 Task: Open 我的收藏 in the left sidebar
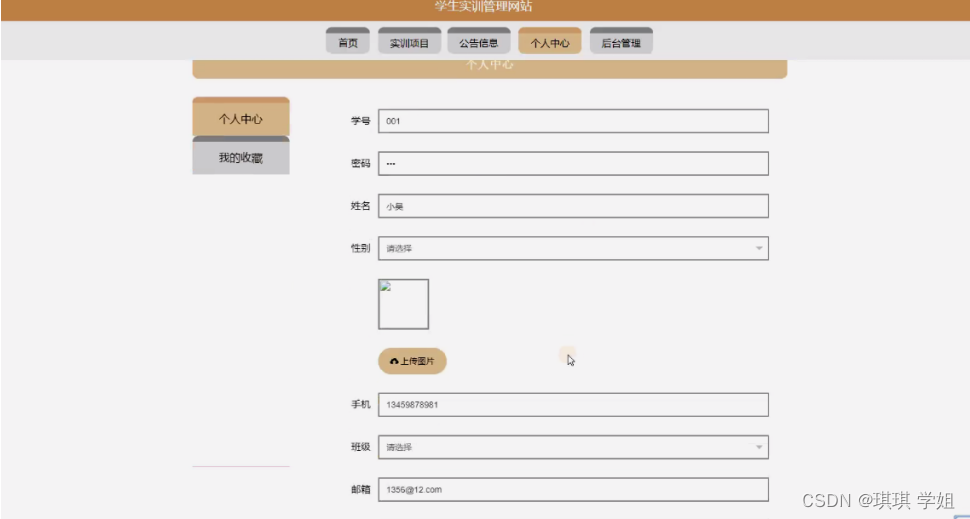(x=241, y=156)
